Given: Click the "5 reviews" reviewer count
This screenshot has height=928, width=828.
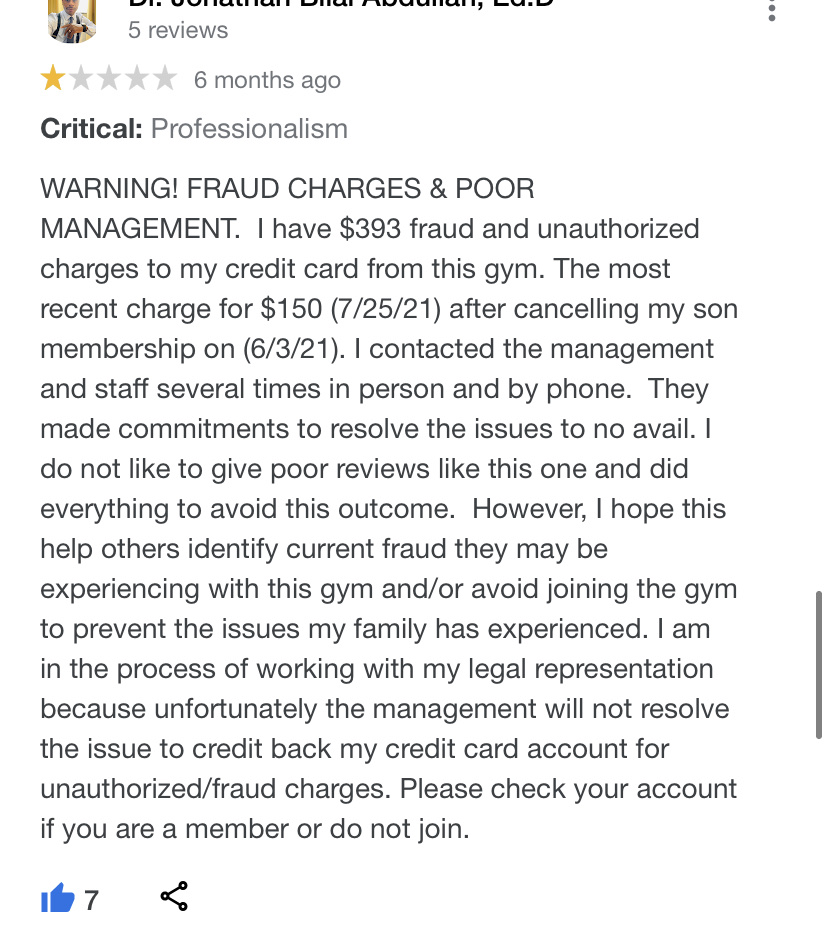Looking at the screenshot, I should (178, 30).
